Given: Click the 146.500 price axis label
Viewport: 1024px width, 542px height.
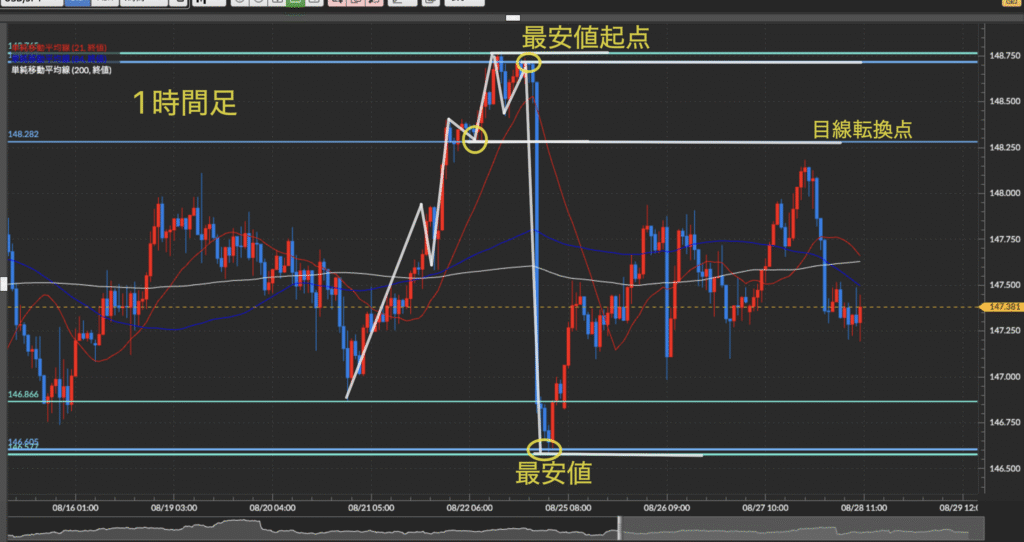Looking at the screenshot, I should pyautogui.click(x=1005, y=468).
